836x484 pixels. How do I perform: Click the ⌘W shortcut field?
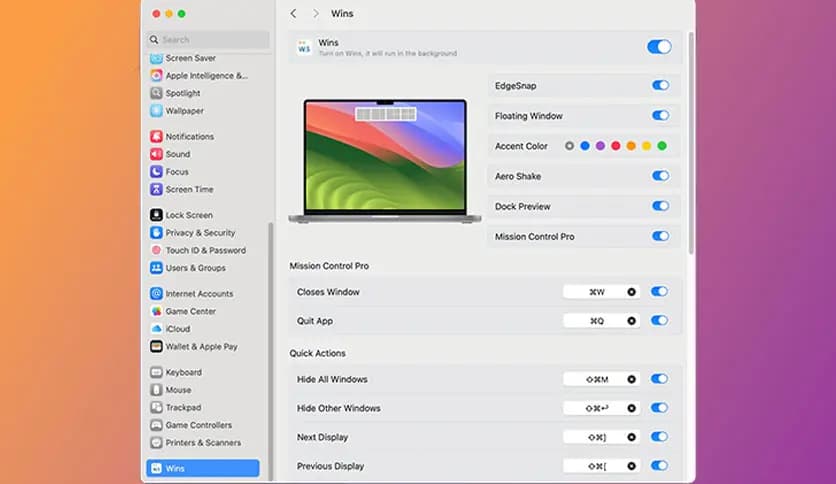601,292
